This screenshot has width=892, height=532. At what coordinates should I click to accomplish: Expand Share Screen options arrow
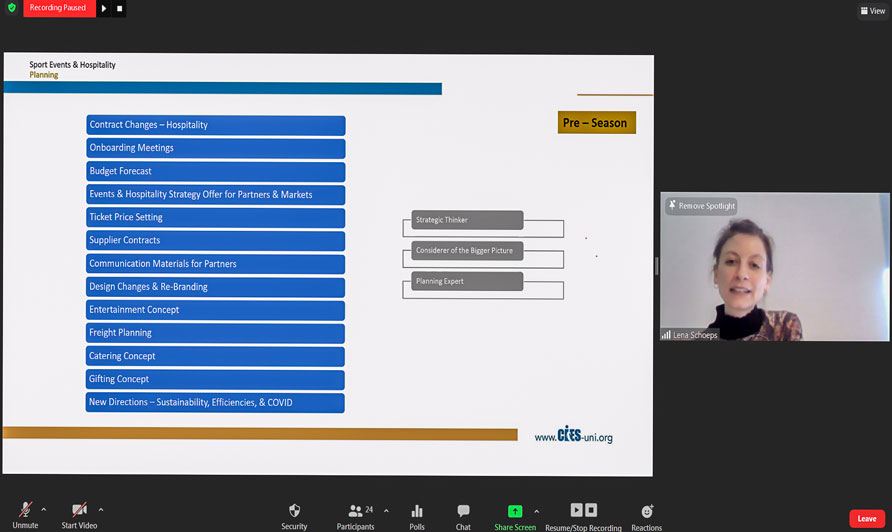point(536,512)
